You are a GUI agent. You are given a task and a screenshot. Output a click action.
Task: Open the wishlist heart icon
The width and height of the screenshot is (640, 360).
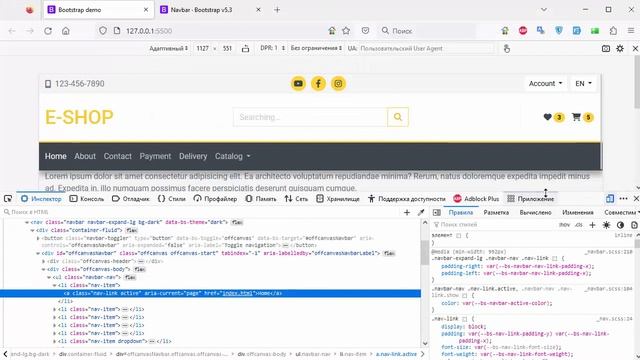[x=548, y=117]
